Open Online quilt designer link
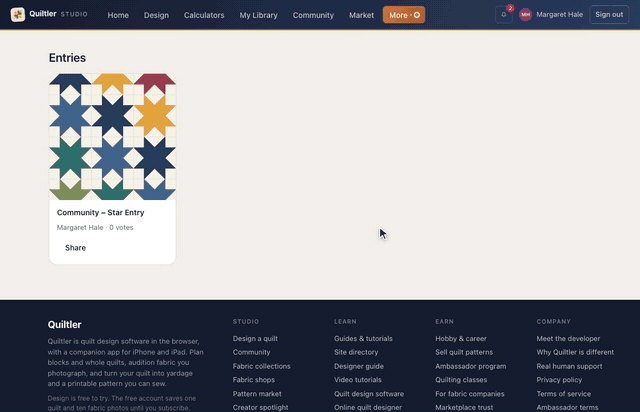This screenshot has width=640, height=412. (368, 407)
